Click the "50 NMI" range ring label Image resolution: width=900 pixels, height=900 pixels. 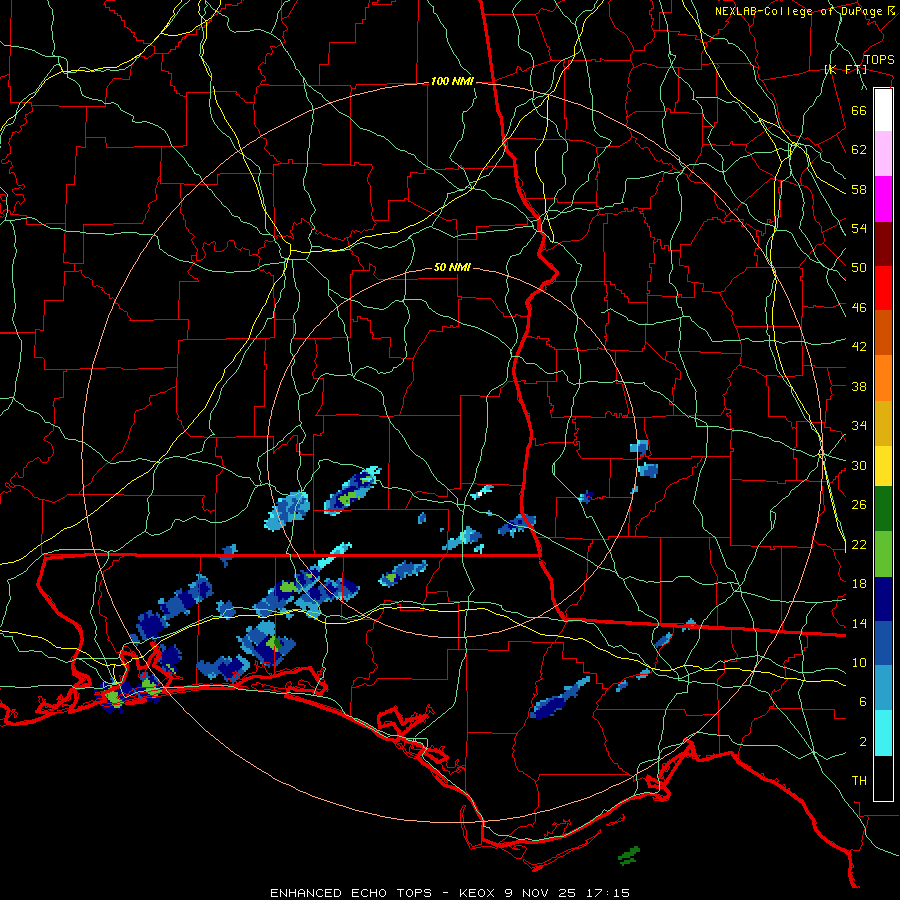(452, 267)
